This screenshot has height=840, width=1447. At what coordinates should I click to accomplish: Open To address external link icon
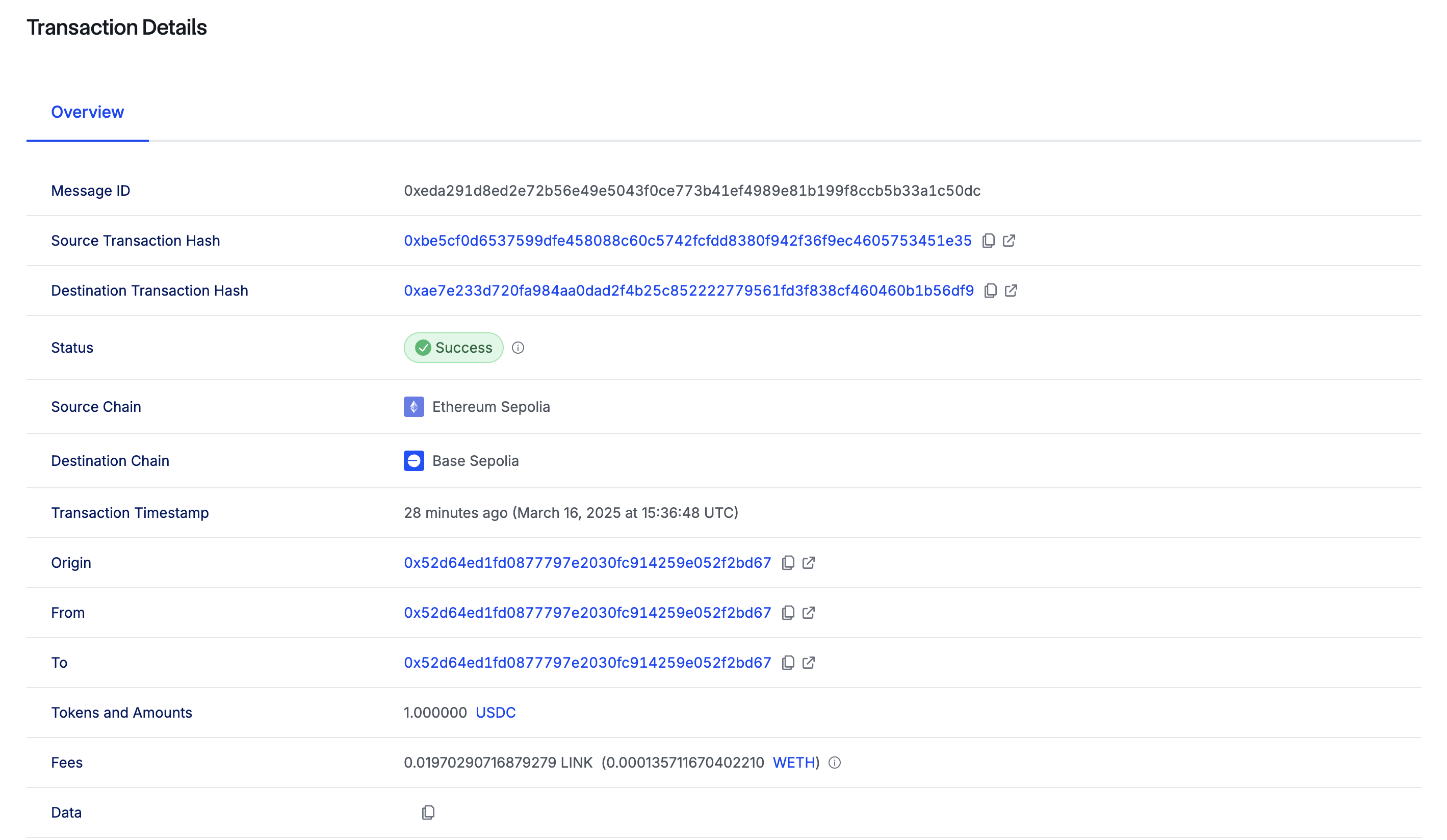[x=809, y=663]
